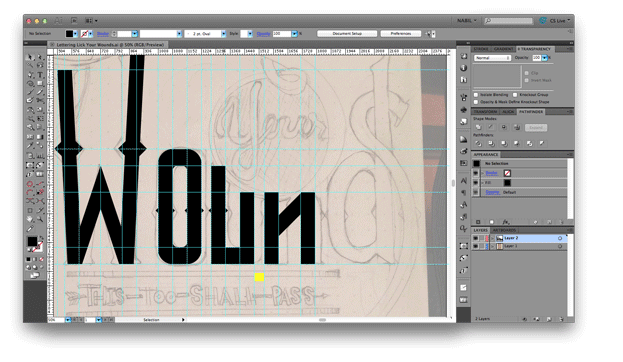
Task: Hide Layer 2 using its eye icon
Action: point(476,238)
